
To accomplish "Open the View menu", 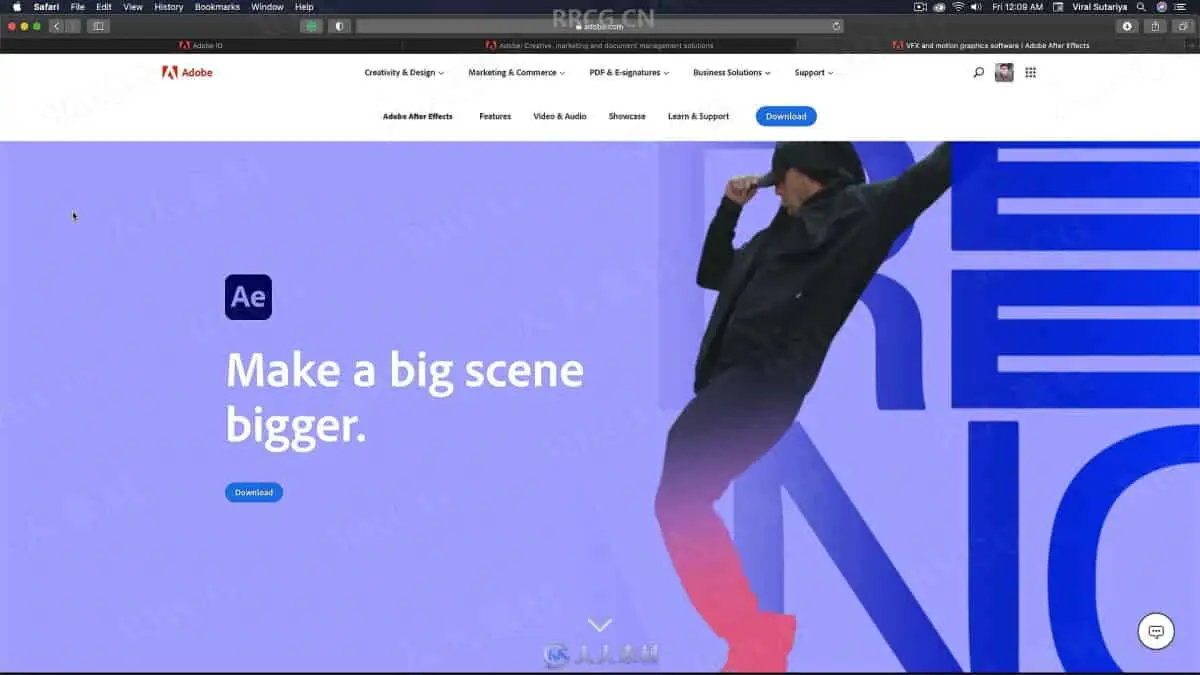I will click(133, 7).
